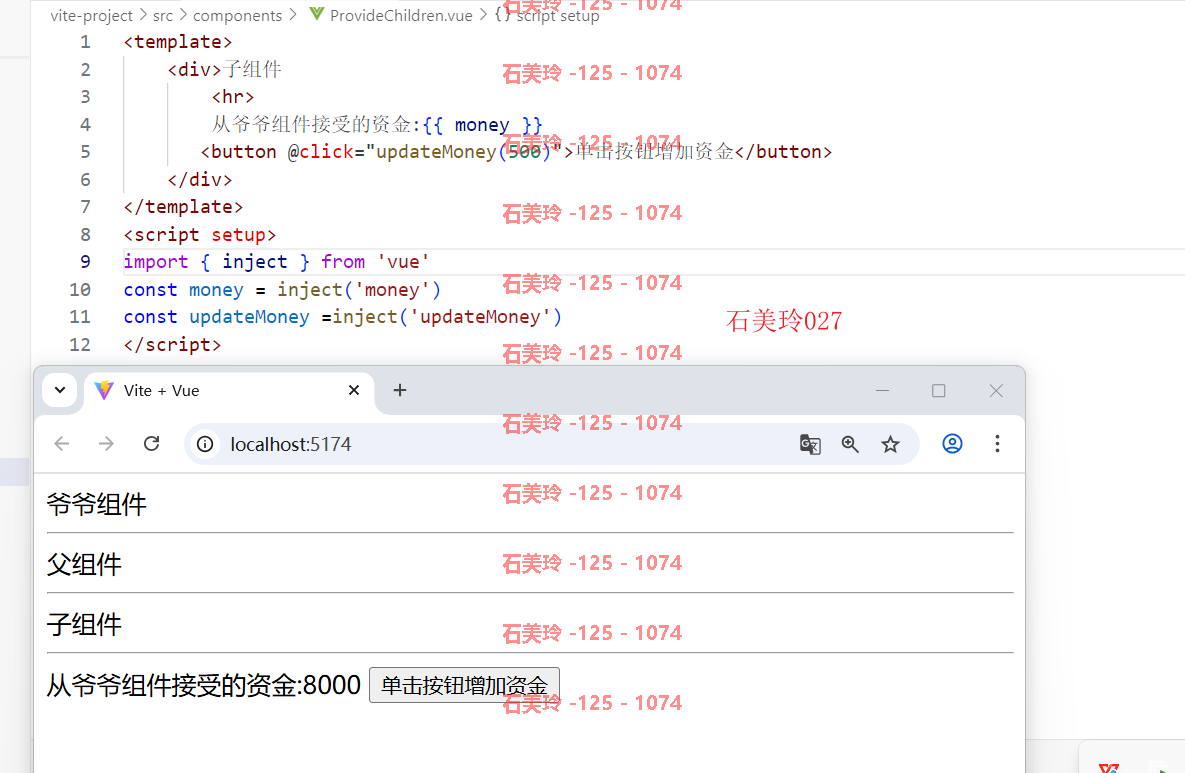Bookmark this page with the star icon

890,444
